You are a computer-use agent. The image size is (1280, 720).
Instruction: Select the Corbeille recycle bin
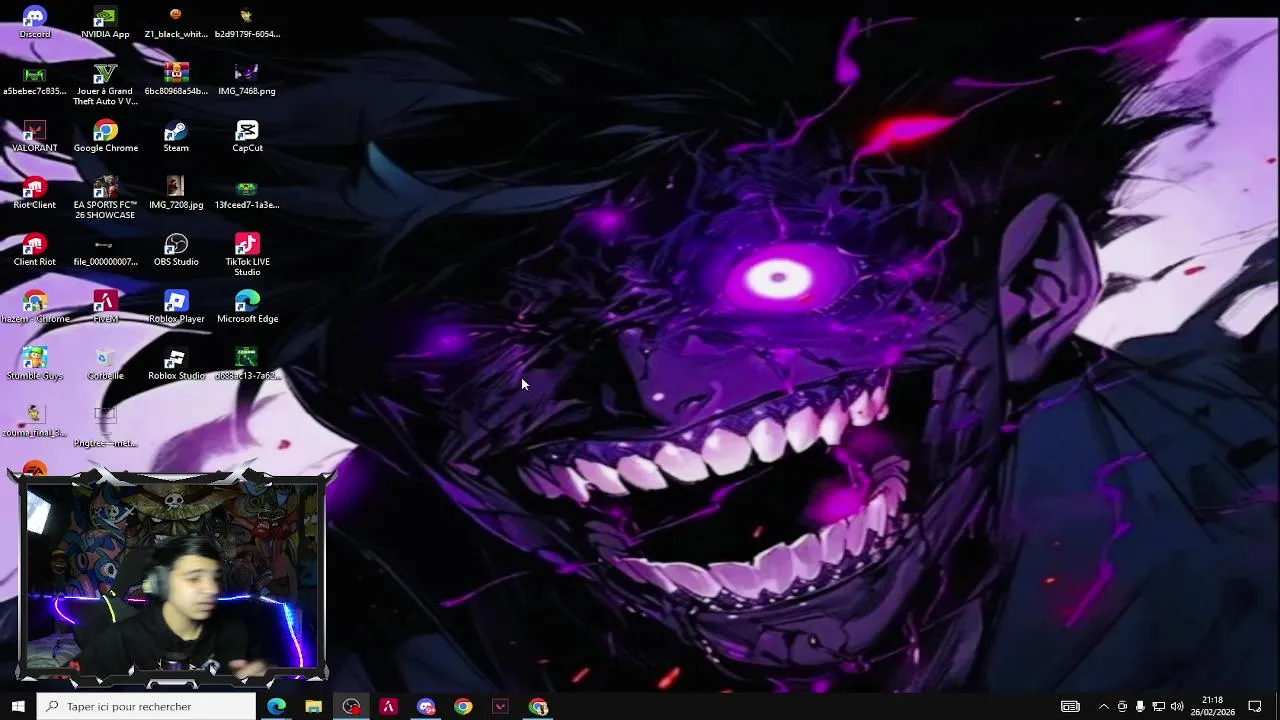105,365
